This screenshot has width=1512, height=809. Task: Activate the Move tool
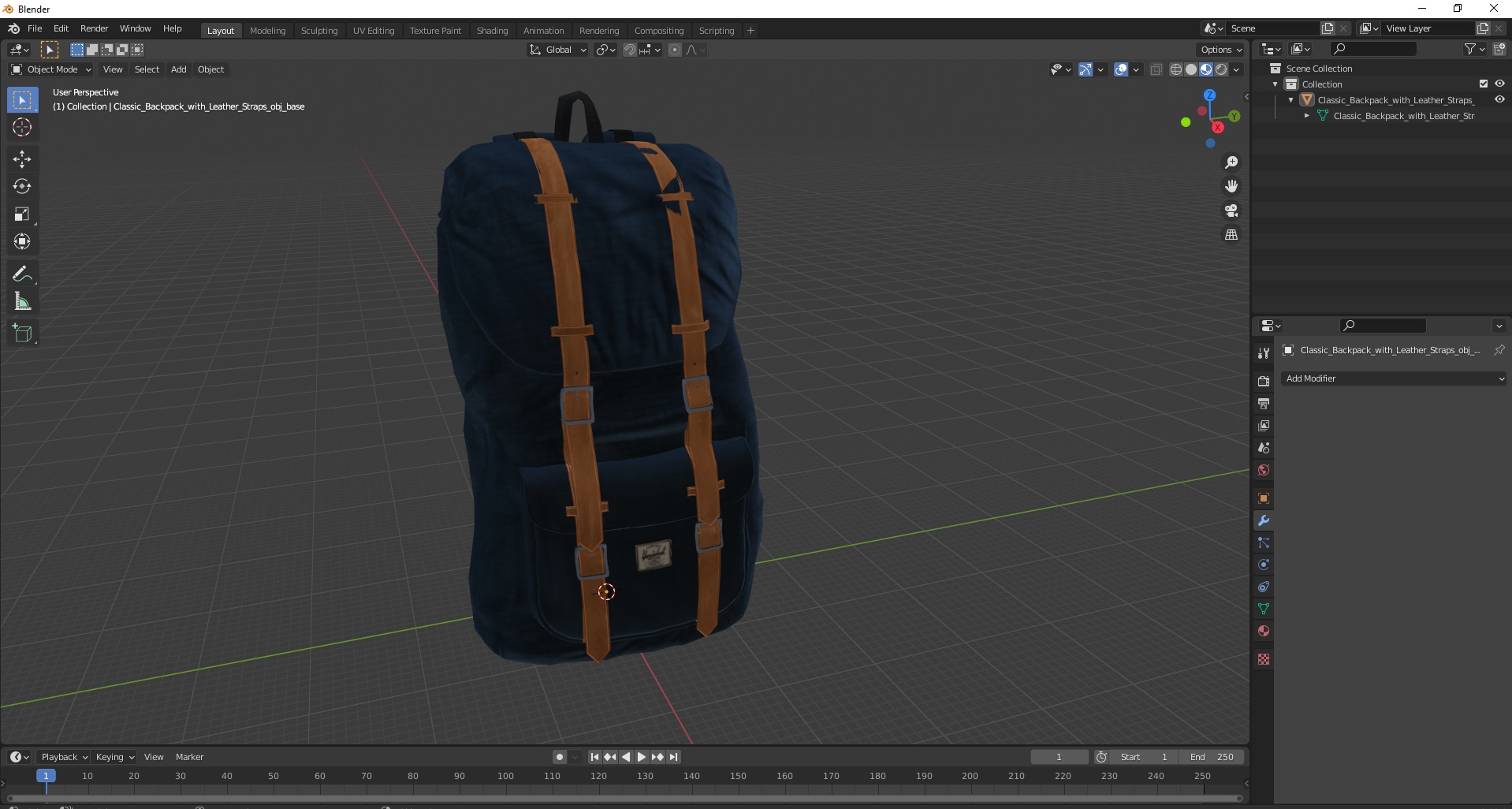click(22, 159)
